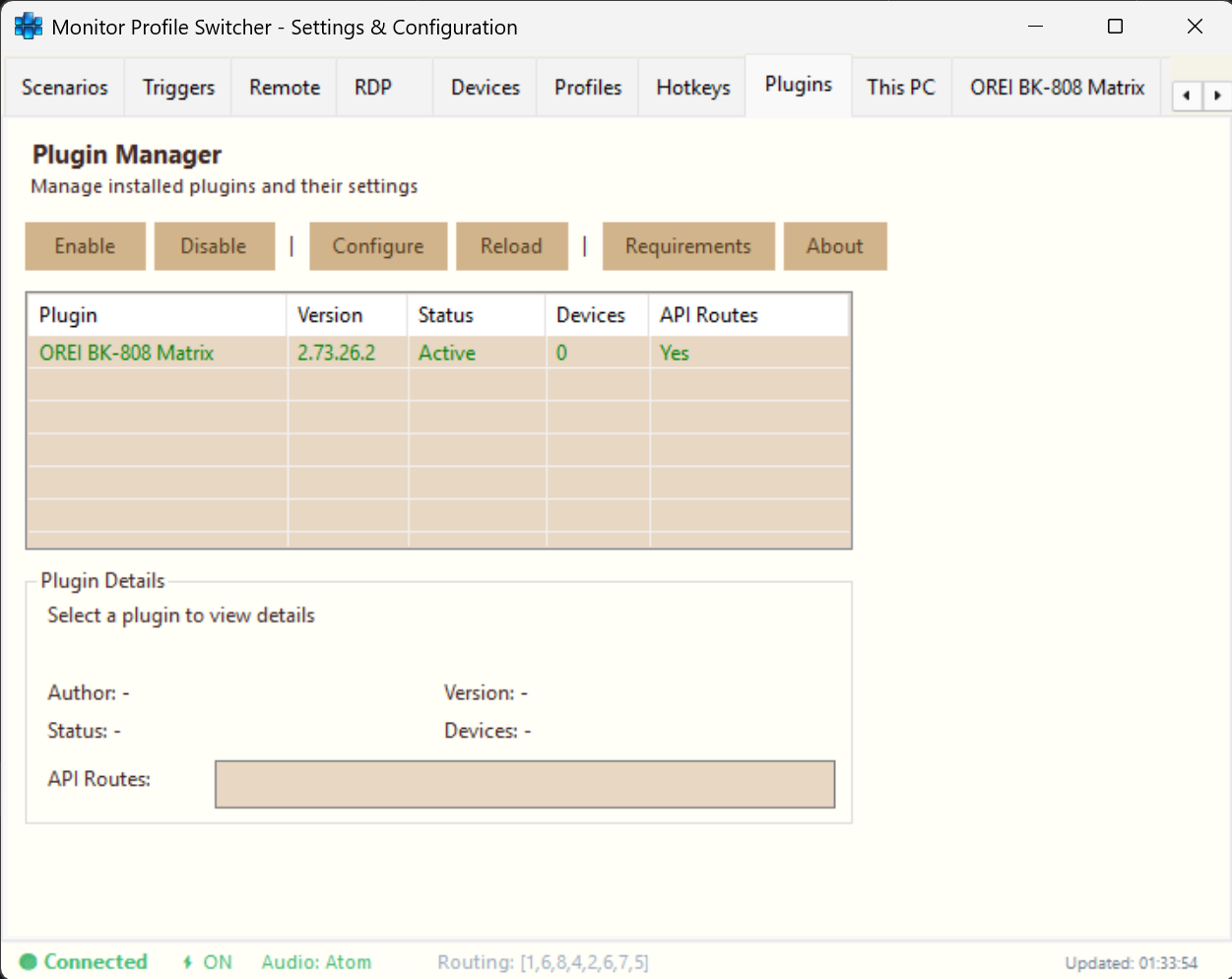Switch to the OREI BK-808 Matrix tab
Screen dimensions: 1232x979
tap(1055, 87)
